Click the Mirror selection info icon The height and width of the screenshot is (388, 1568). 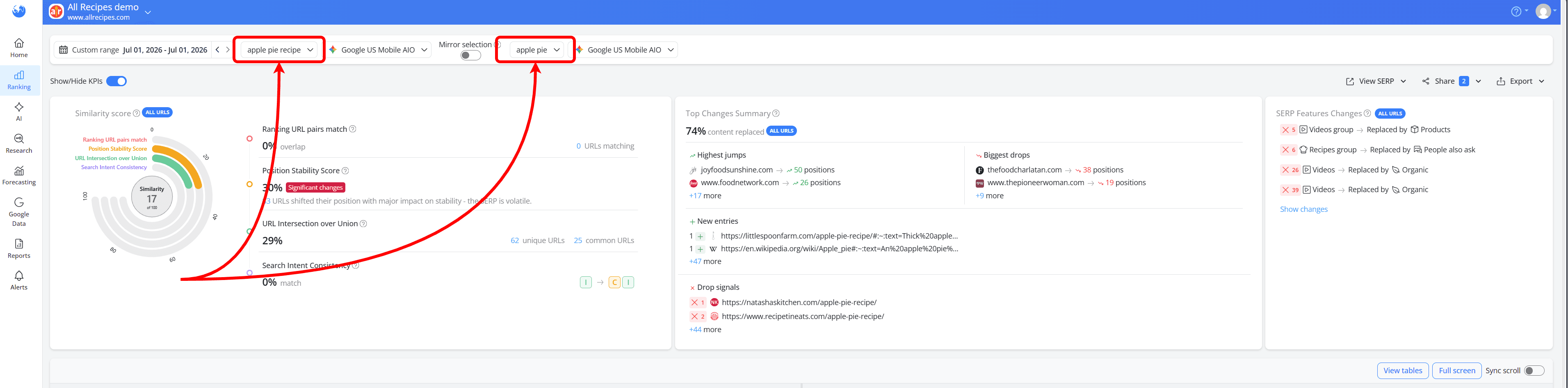(x=497, y=44)
